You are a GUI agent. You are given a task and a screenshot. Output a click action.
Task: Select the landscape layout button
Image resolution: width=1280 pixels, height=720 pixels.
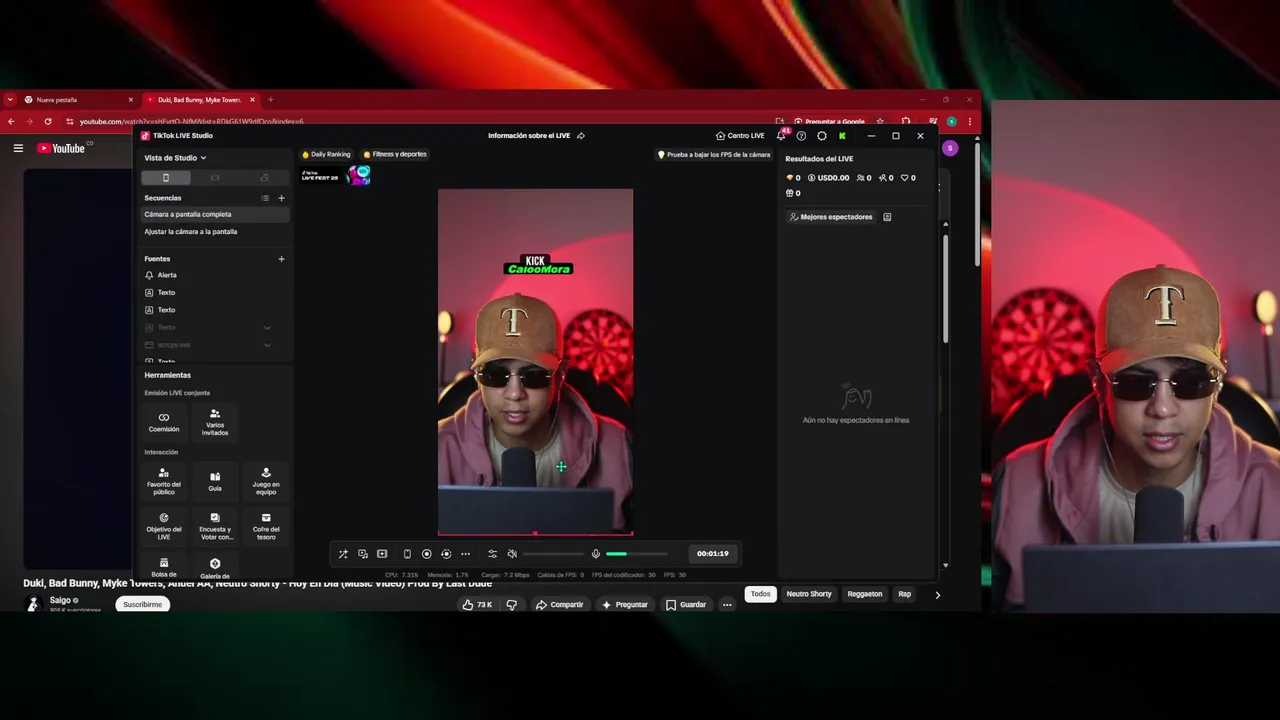coord(214,178)
